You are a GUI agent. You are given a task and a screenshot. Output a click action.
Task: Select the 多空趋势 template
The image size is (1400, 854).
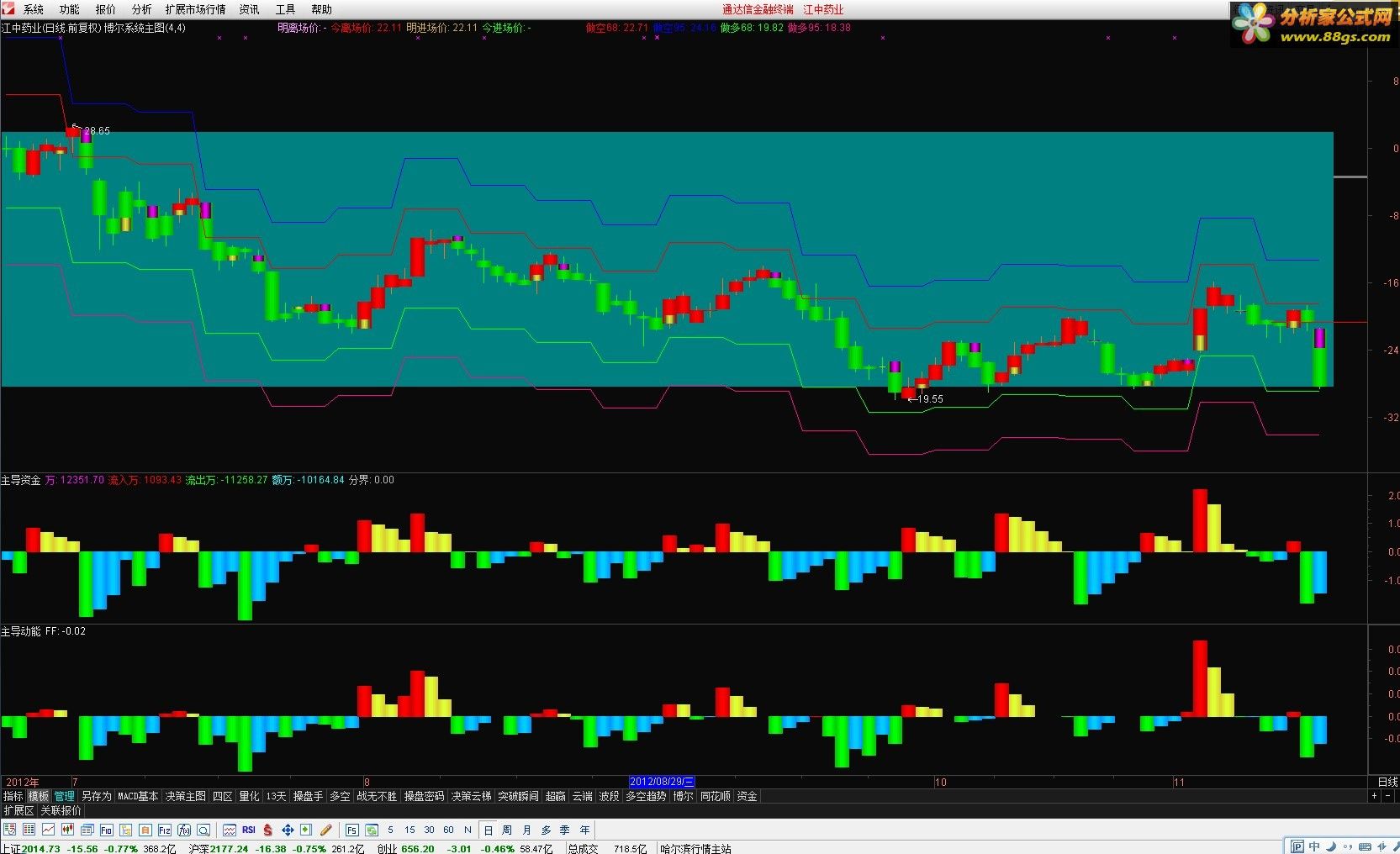(x=646, y=796)
